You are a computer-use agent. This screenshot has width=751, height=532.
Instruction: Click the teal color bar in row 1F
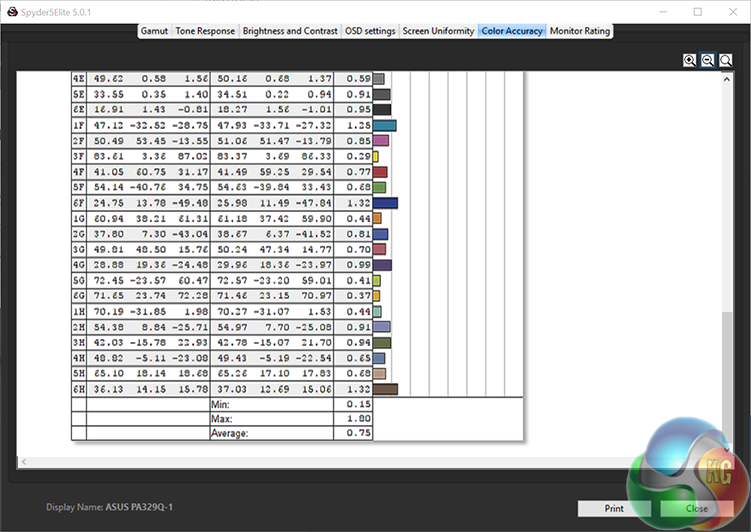tap(385, 125)
